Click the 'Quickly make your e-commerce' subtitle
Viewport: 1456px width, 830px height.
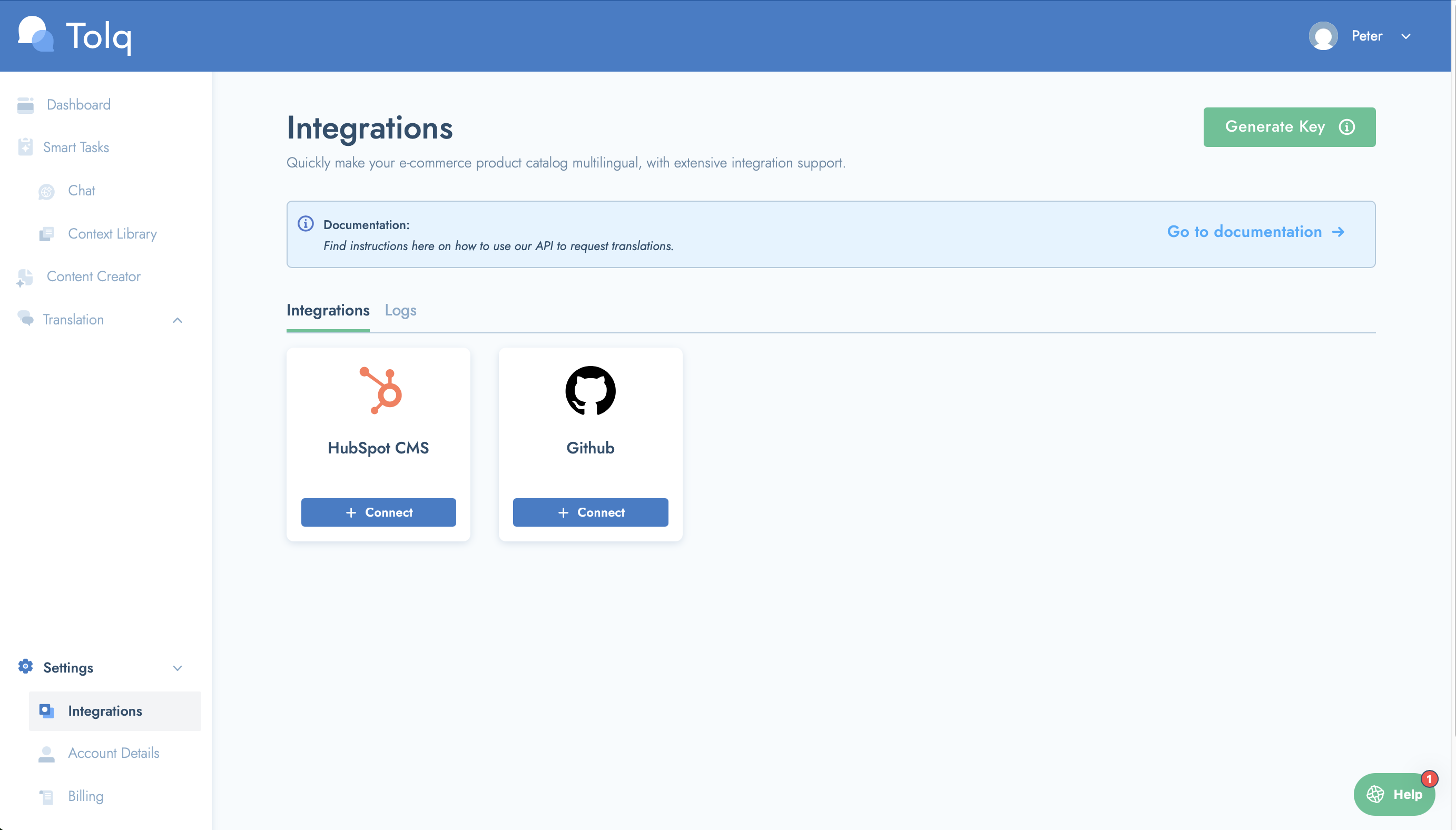click(566, 163)
